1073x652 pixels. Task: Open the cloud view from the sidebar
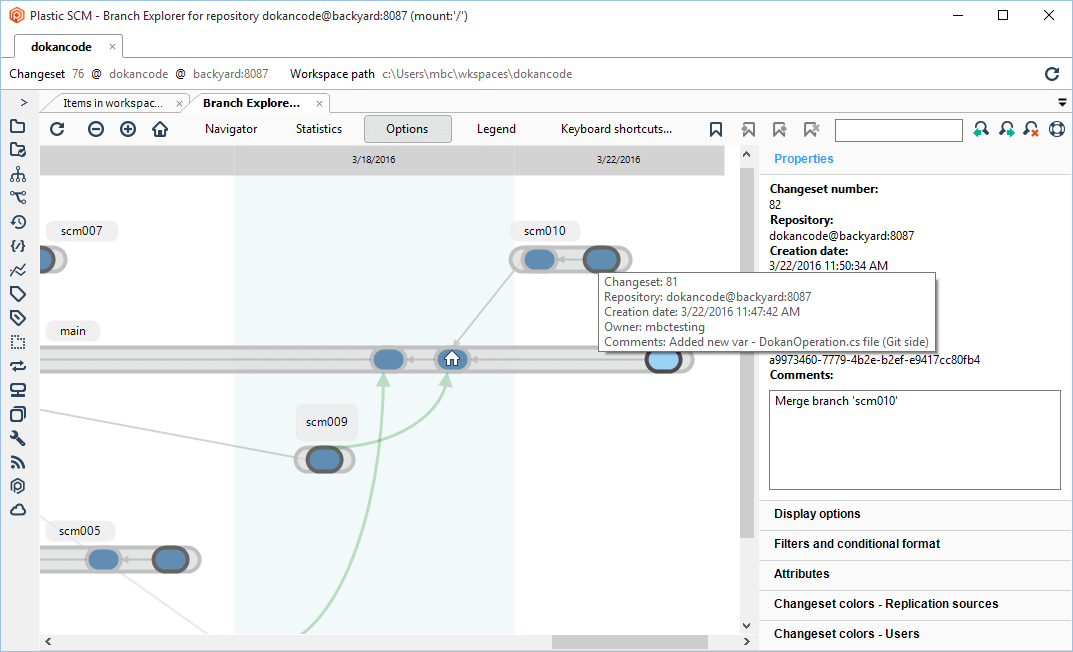(x=17, y=510)
